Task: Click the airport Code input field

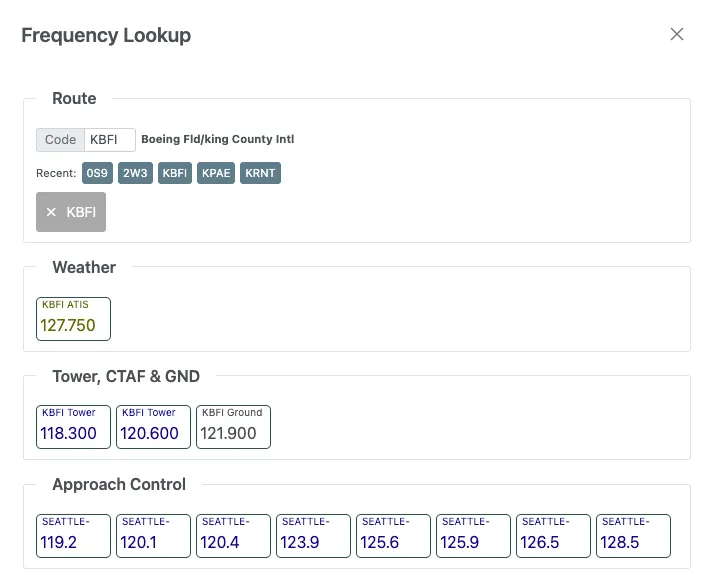Action: (x=109, y=140)
